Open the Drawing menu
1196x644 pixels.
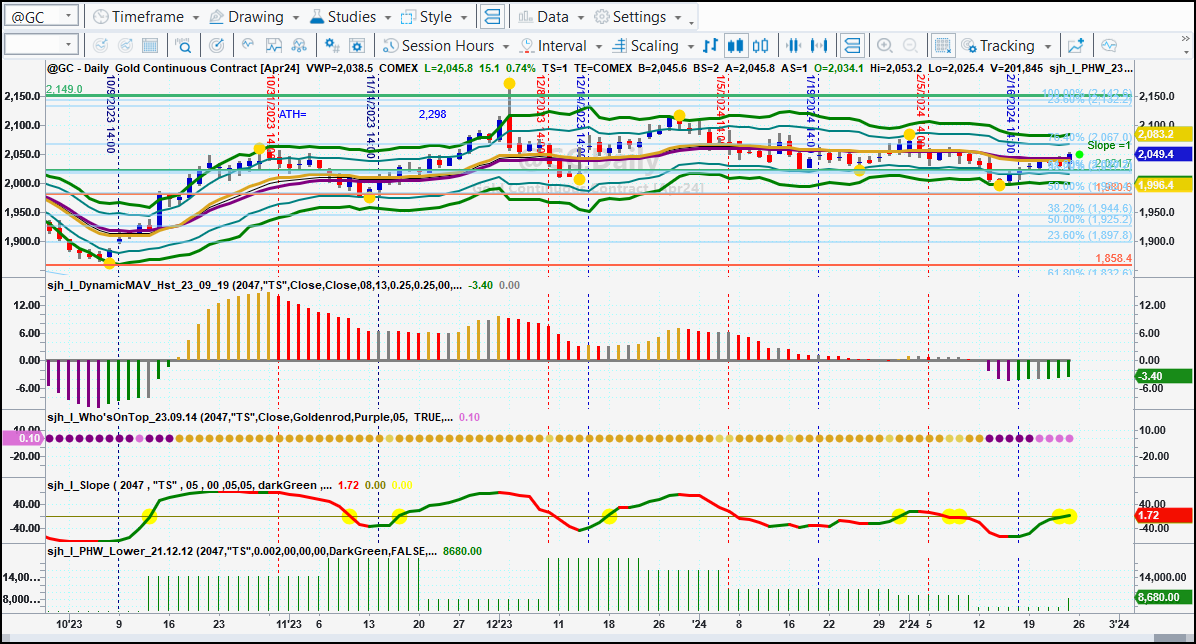click(x=254, y=17)
